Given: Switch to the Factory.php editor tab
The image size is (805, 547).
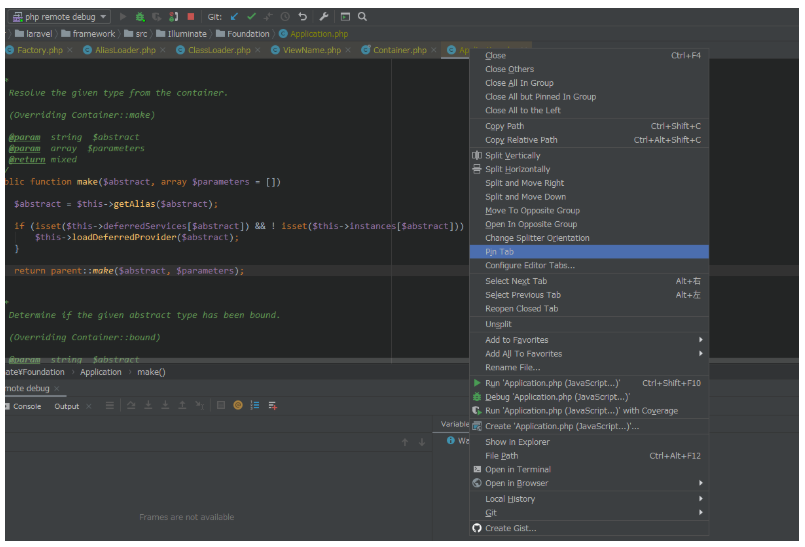Looking at the screenshot, I should [x=40, y=50].
